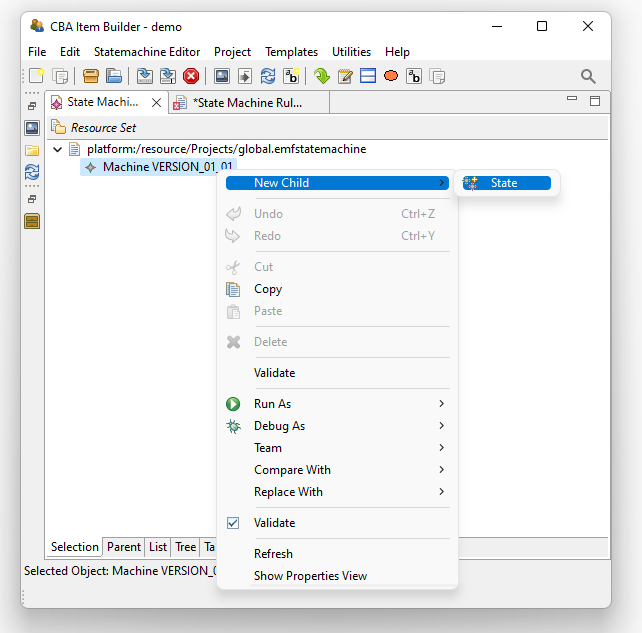
Task: Click the green down-arrow toolbar icon
Action: (x=321, y=76)
